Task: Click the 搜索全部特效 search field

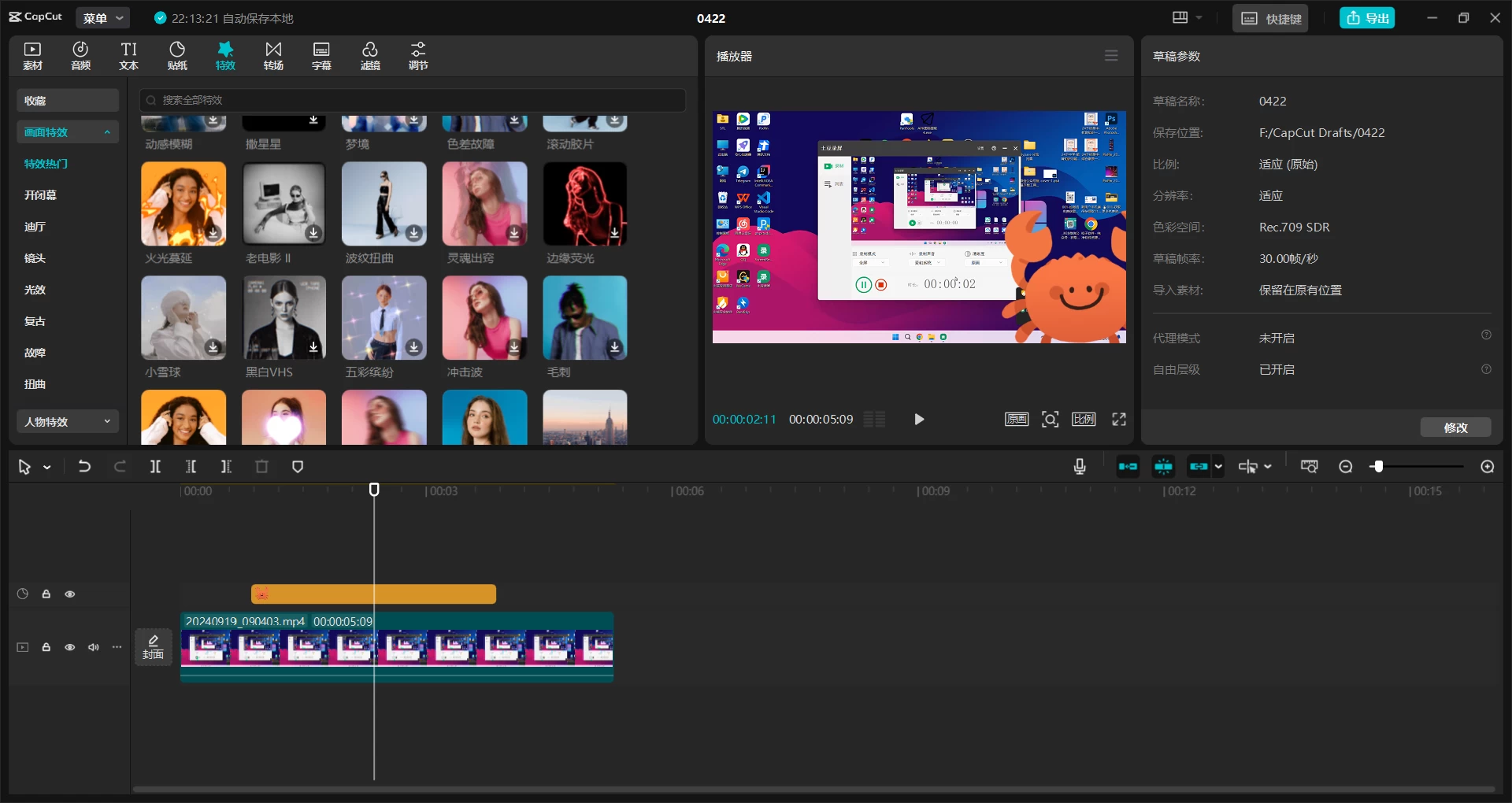Action: coord(413,100)
